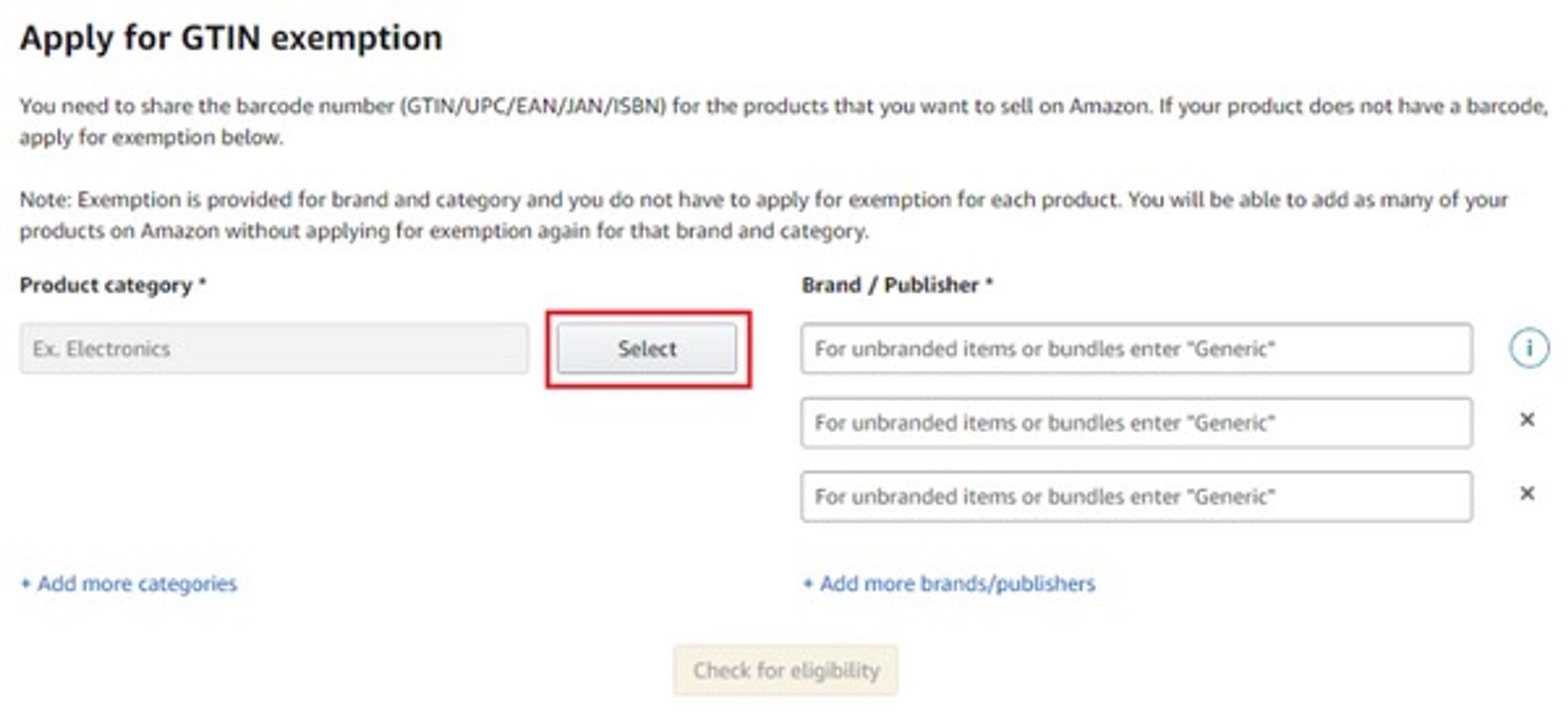Viewport: 1568px width, 711px height.
Task: Remove the second Brand / Publisher field
Action: coord(1527,419)
